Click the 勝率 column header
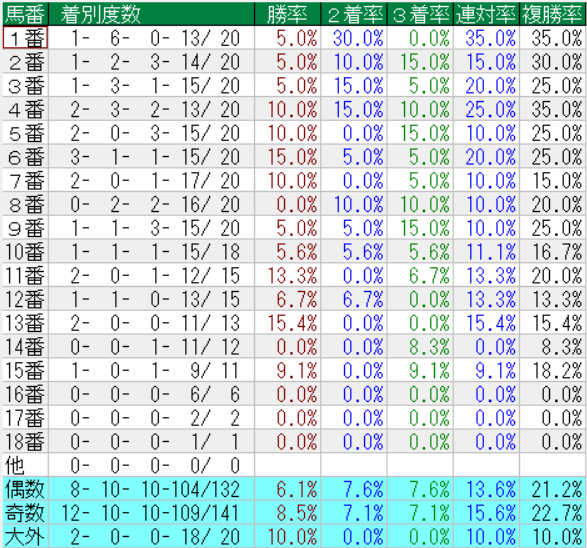The height and width of the screenshot is (548, 587). point(288,14)
